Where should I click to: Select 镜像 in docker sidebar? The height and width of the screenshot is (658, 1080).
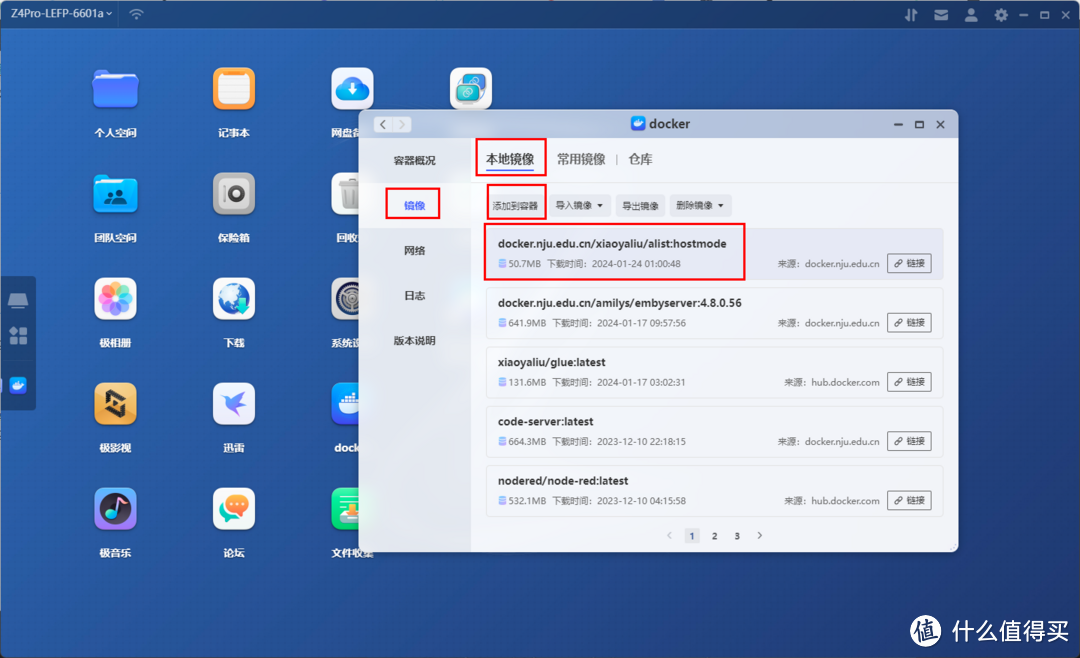pyautogui.click(x=415, y=205)
